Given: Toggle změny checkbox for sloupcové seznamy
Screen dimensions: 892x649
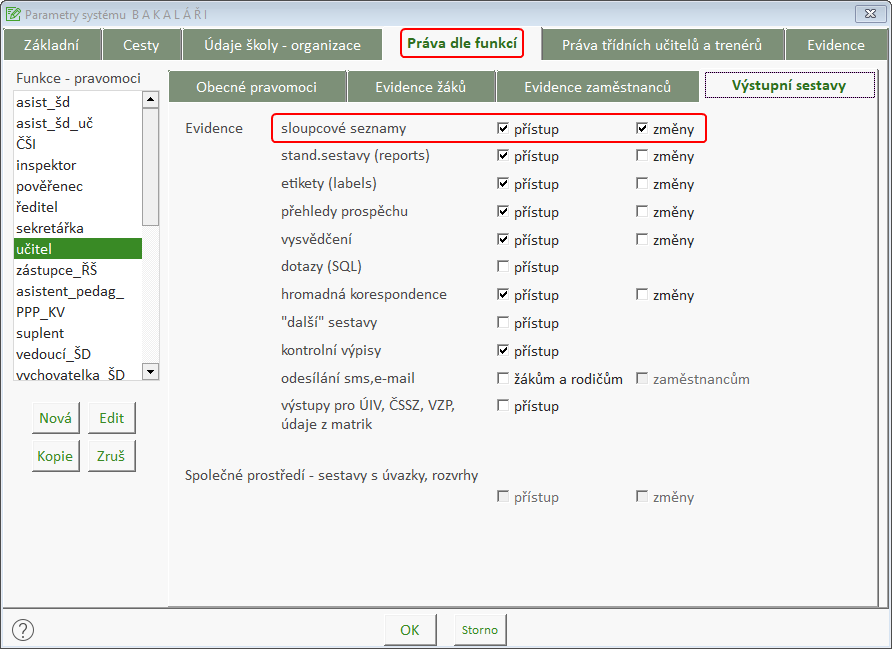Looking at the screenshot, I should pyautogui.click(x=642, y=129).
